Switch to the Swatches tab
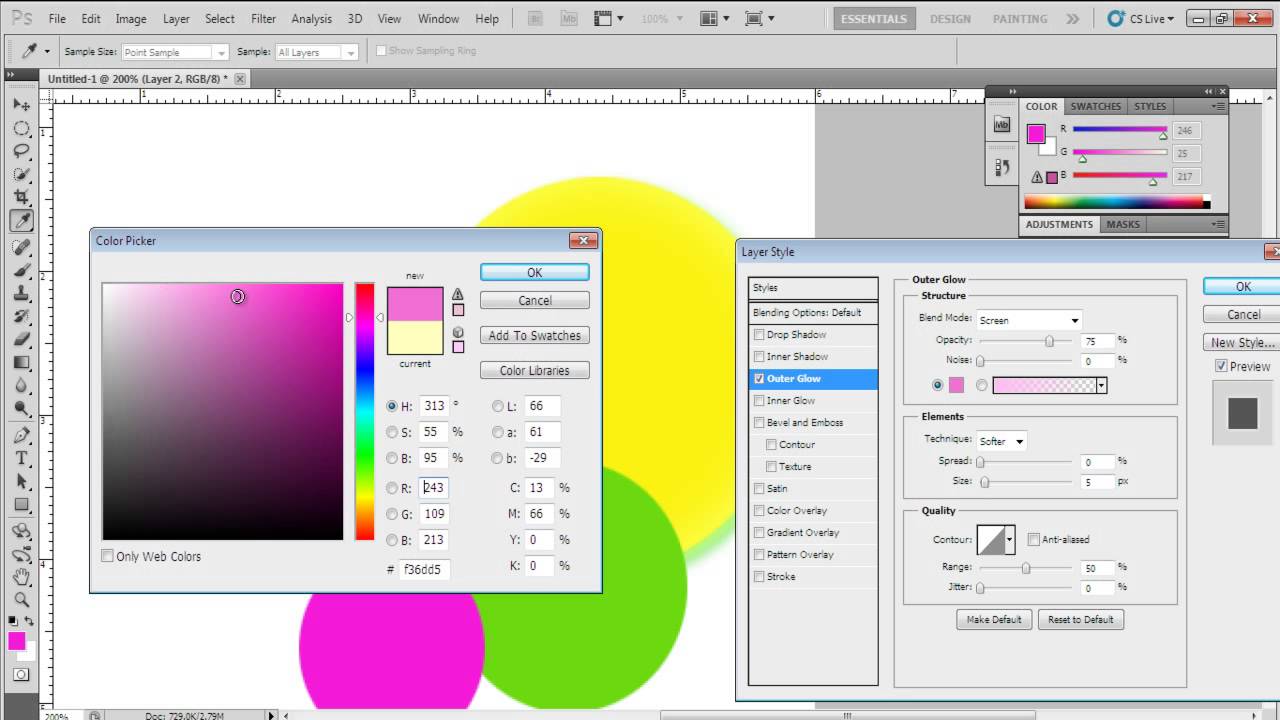 coord(1096,106)
